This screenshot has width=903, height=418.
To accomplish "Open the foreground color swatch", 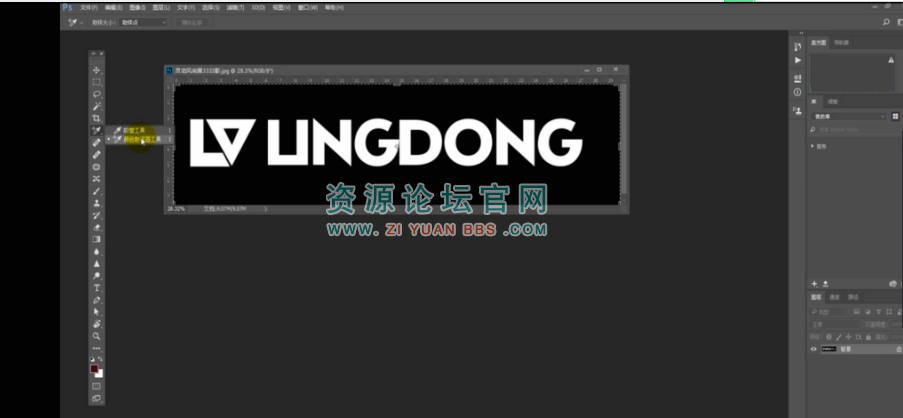I will (94, 368).
